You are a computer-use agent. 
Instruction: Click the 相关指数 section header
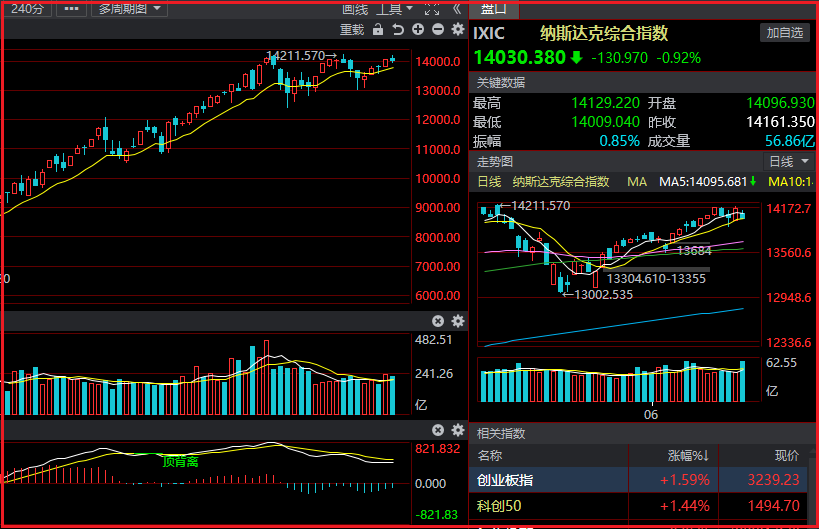click(x=501, y=433)
